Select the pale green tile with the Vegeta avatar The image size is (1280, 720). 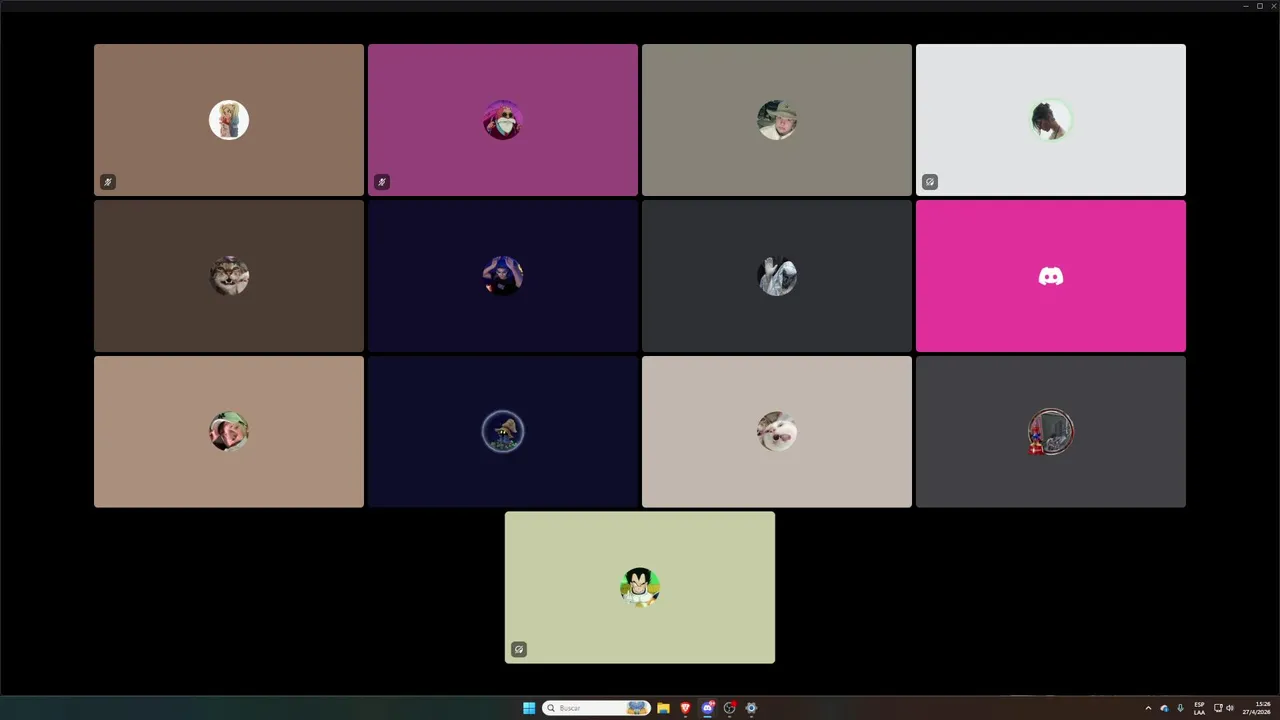640,588
